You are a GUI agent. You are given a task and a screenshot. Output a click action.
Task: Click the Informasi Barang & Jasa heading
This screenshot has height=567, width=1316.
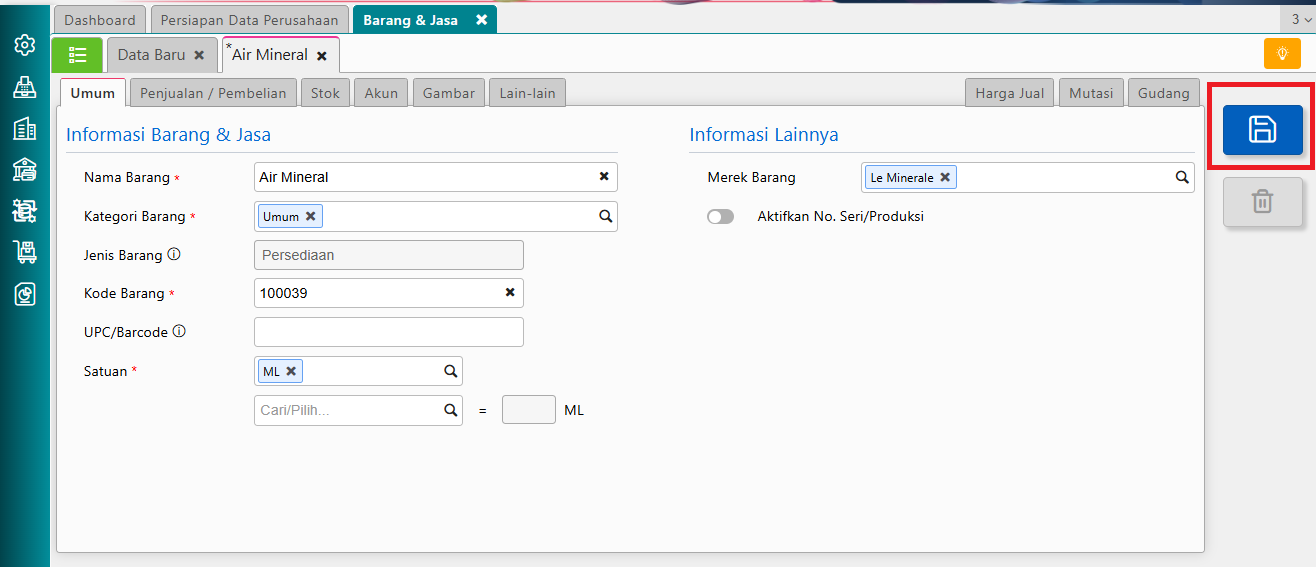coord(168,134)
